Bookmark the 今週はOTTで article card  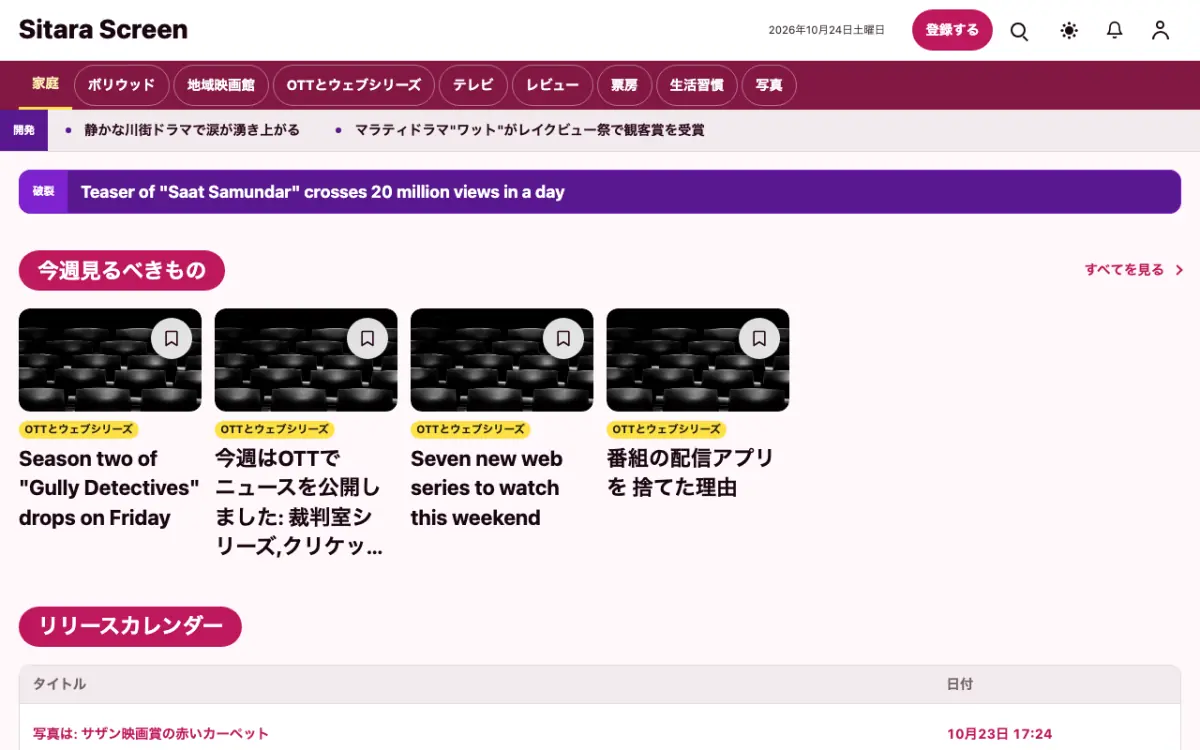coord(367,338)
